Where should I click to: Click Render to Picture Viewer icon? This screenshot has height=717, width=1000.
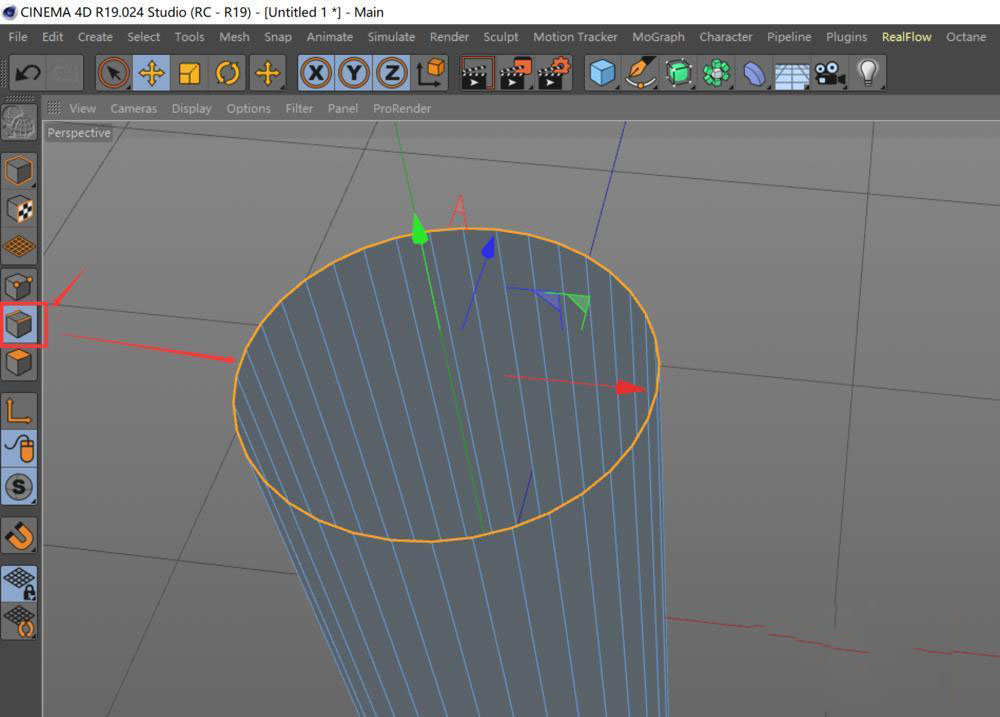(515, 73)
